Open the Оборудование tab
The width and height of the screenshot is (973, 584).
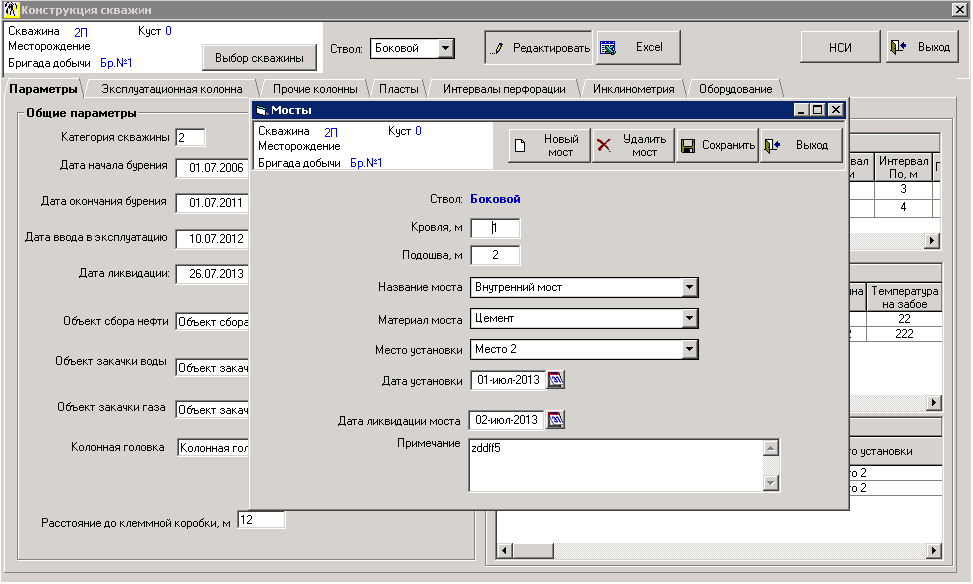pos(735,89)
